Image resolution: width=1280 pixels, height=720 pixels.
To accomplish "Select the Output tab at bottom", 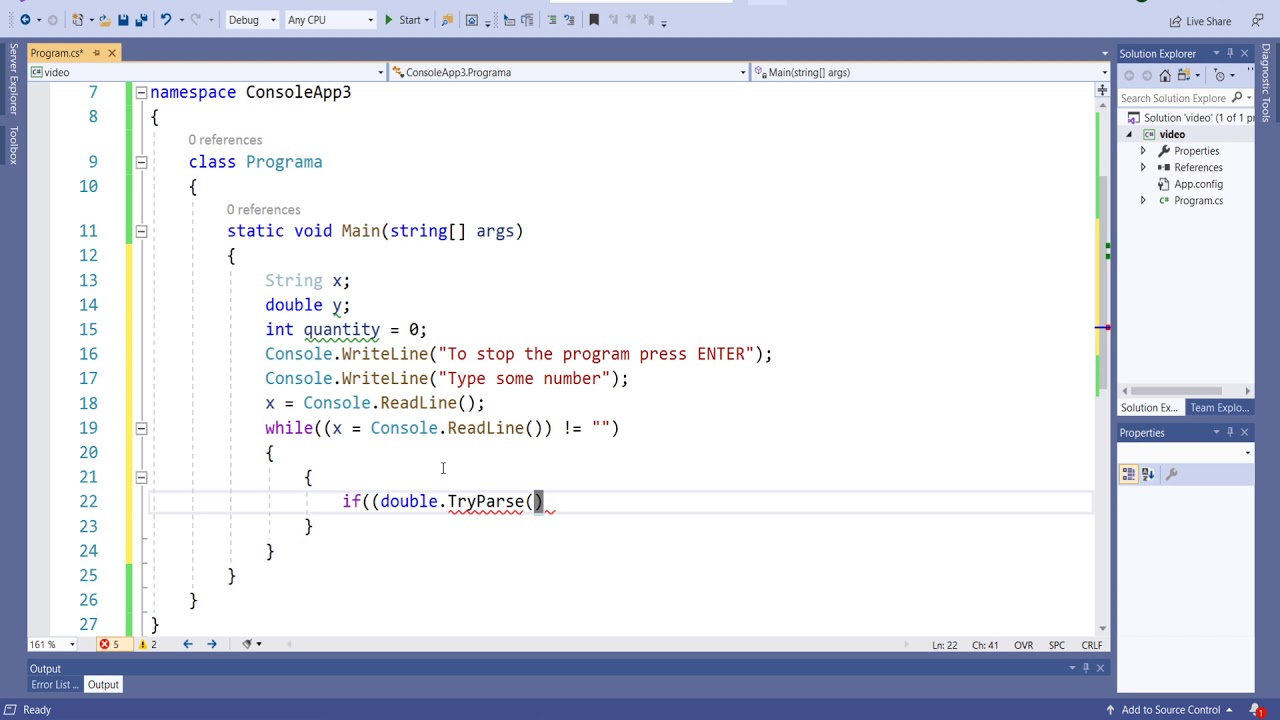I will tap(103, 685).
